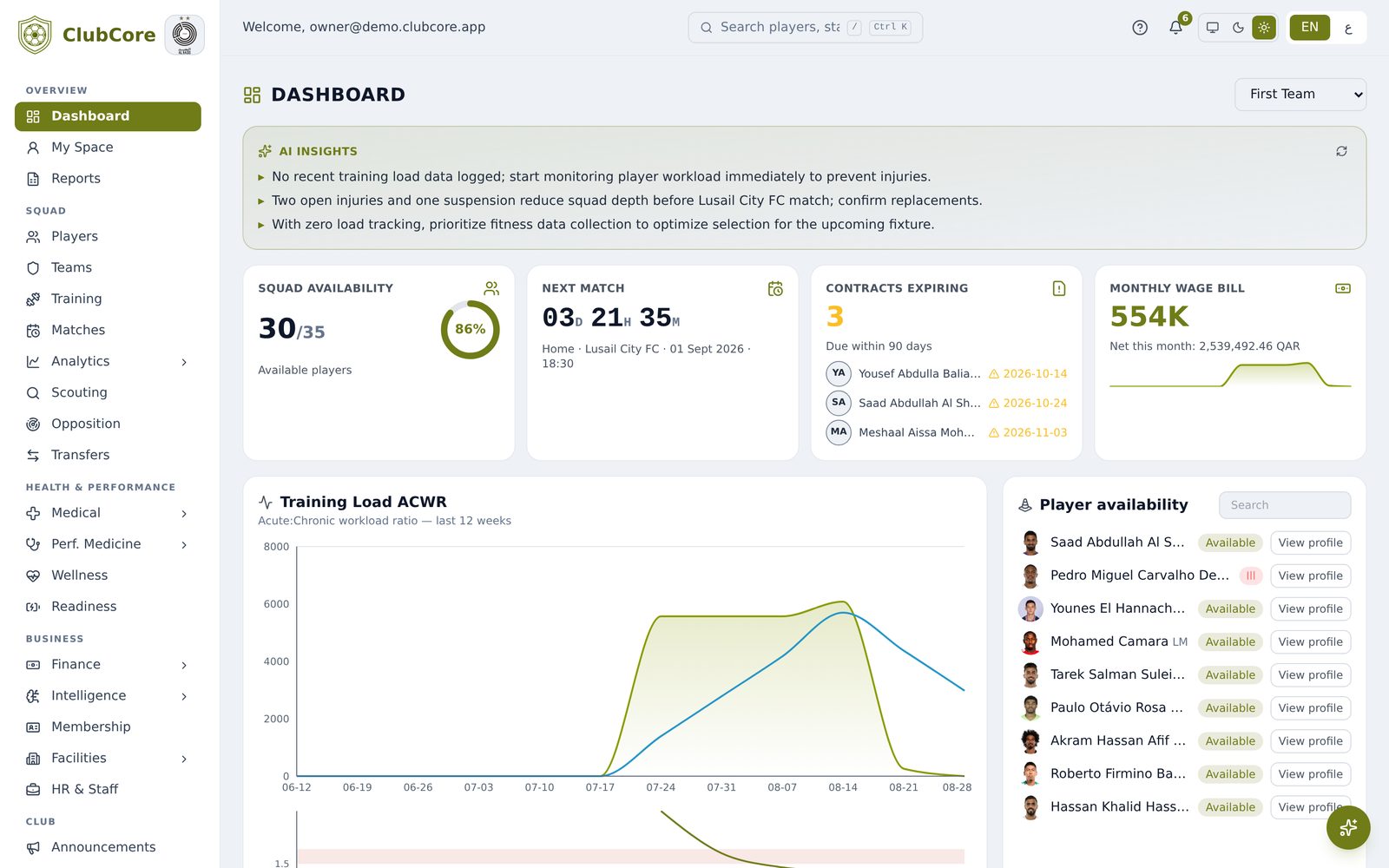View profile for Roberto Firmino
The height and width of the screenshot is (868, 1389).
(x=1310, y=774)
